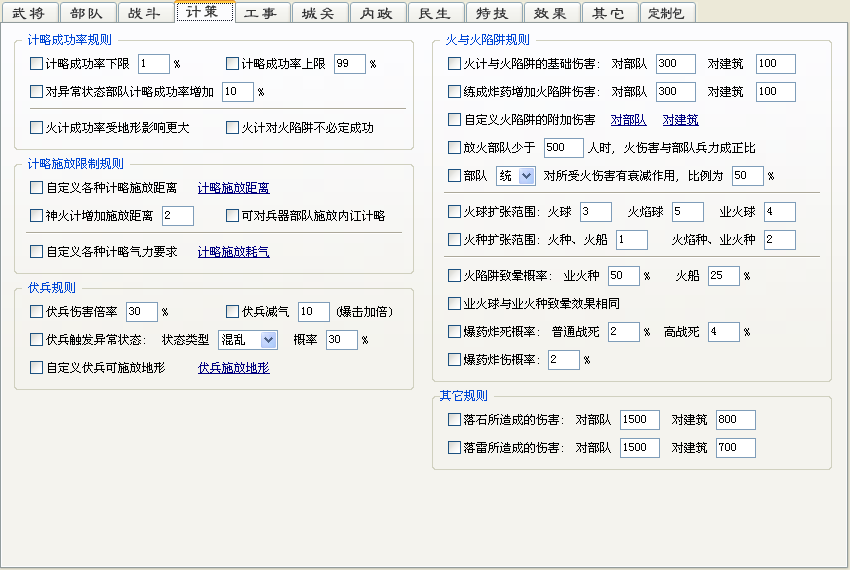The height and width of the screenshot is (570, 850).
Task: Check 可对兵器部队施放内讧计略
Action: pos(232,216)
